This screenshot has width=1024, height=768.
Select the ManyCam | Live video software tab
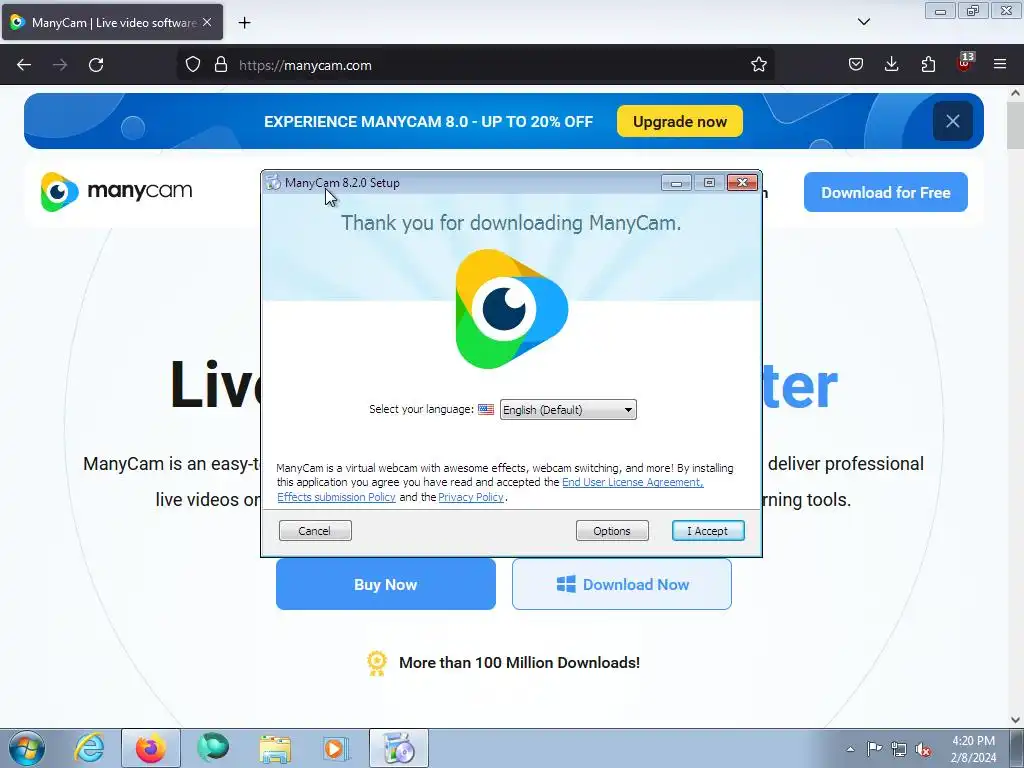[x=112, y=22]
